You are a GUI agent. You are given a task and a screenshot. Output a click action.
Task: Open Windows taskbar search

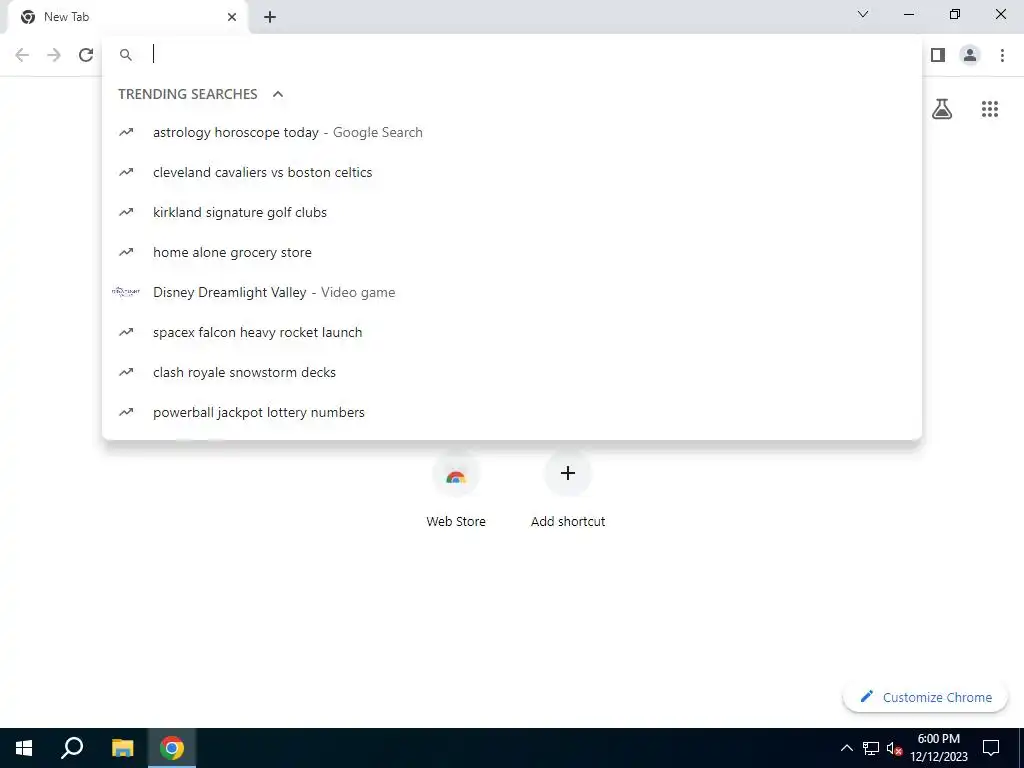[72, 748]
